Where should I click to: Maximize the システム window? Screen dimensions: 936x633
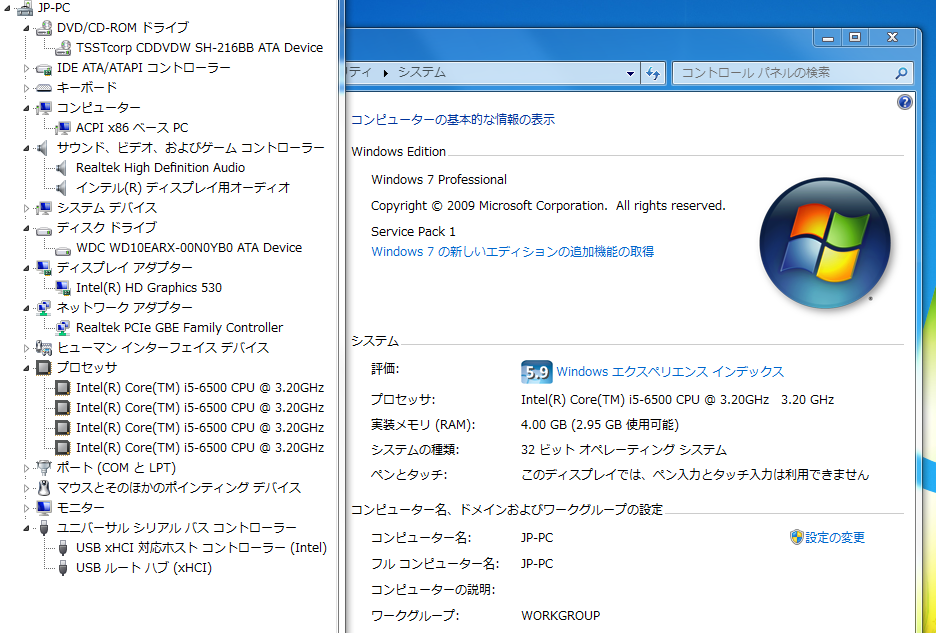[855, 37]
